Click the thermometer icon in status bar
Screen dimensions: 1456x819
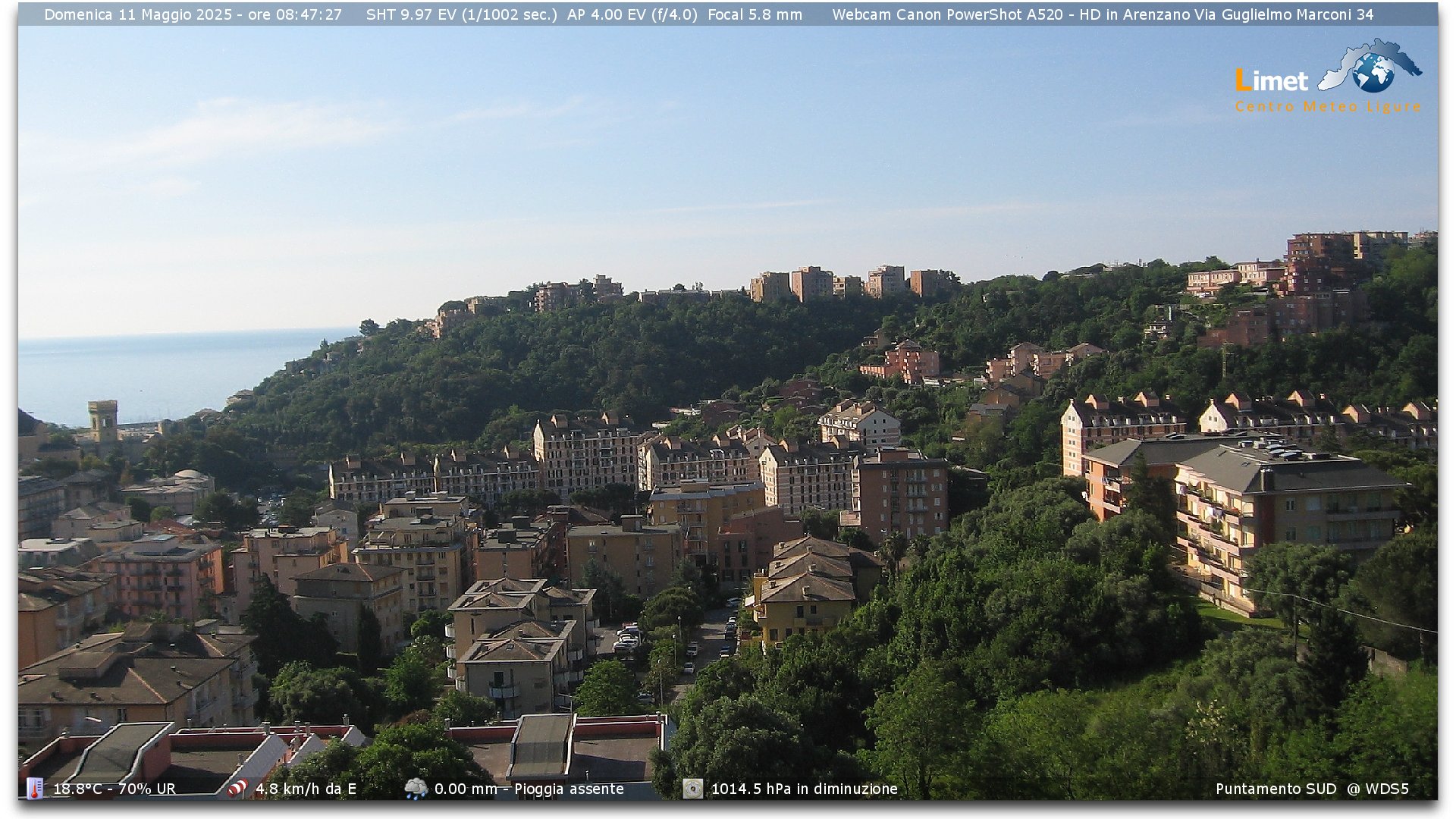click(x=35, y=789)
